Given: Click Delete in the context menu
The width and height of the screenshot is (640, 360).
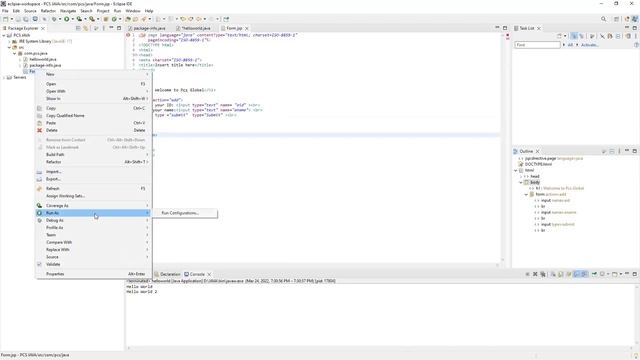Looking at the screenshot, I should coord(93,130).
